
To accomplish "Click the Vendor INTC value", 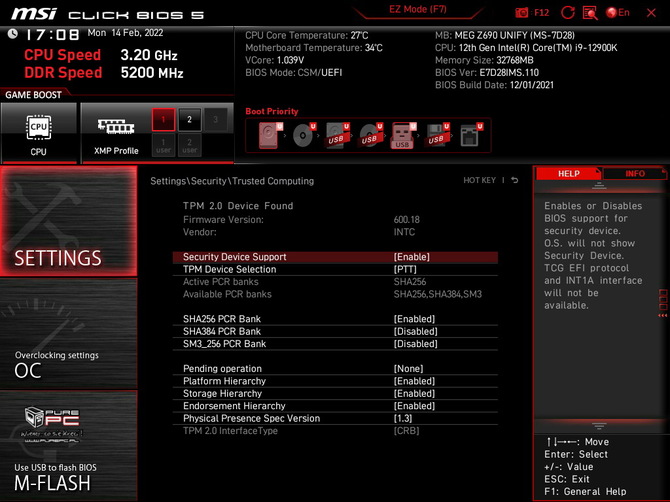I will (x=404, y=232).
